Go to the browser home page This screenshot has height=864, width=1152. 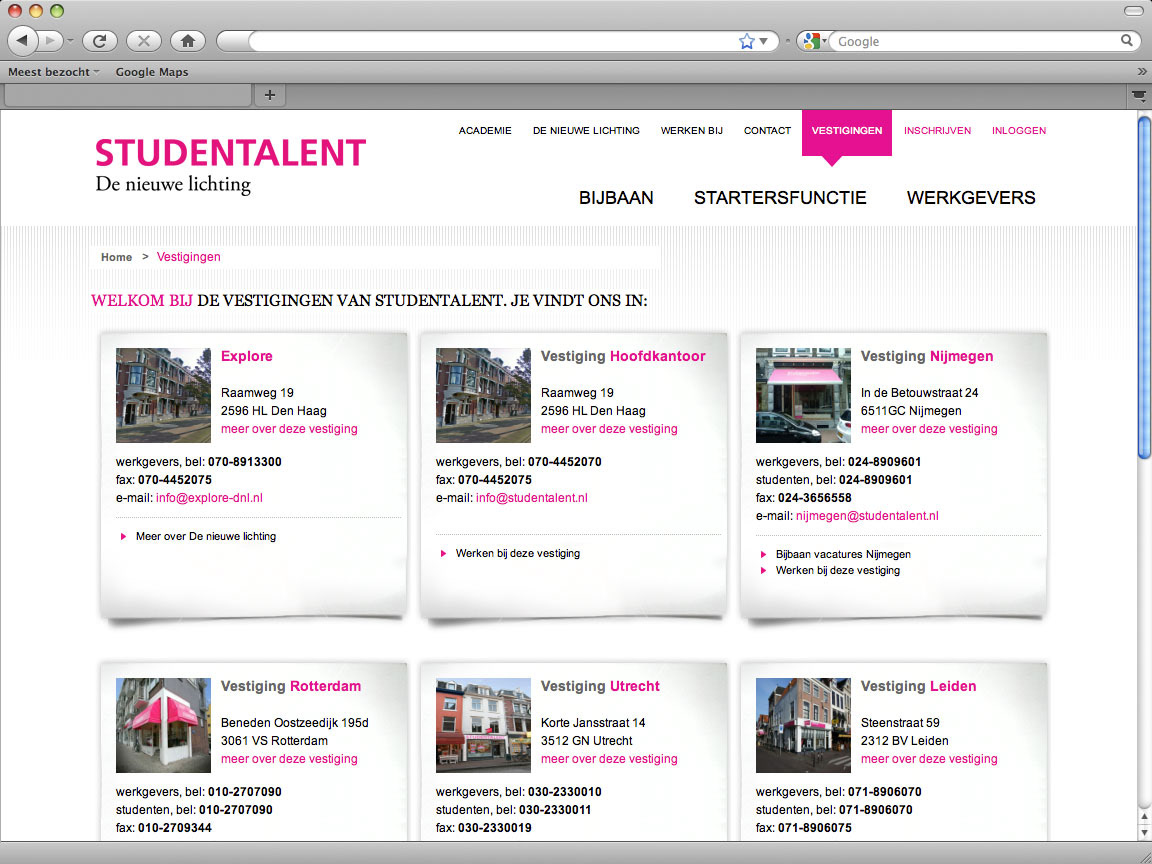(x=187, y=40)
